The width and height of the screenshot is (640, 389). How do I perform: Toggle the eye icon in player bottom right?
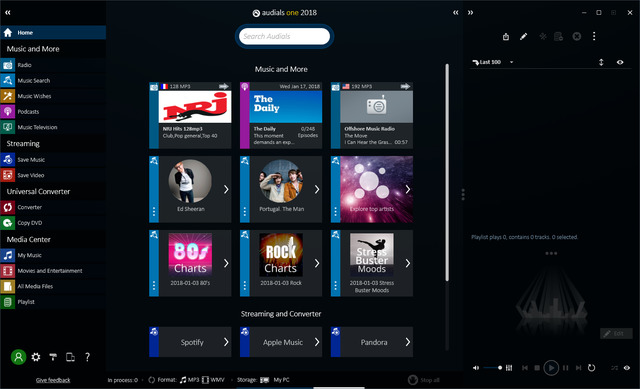(x=627, y=368)
